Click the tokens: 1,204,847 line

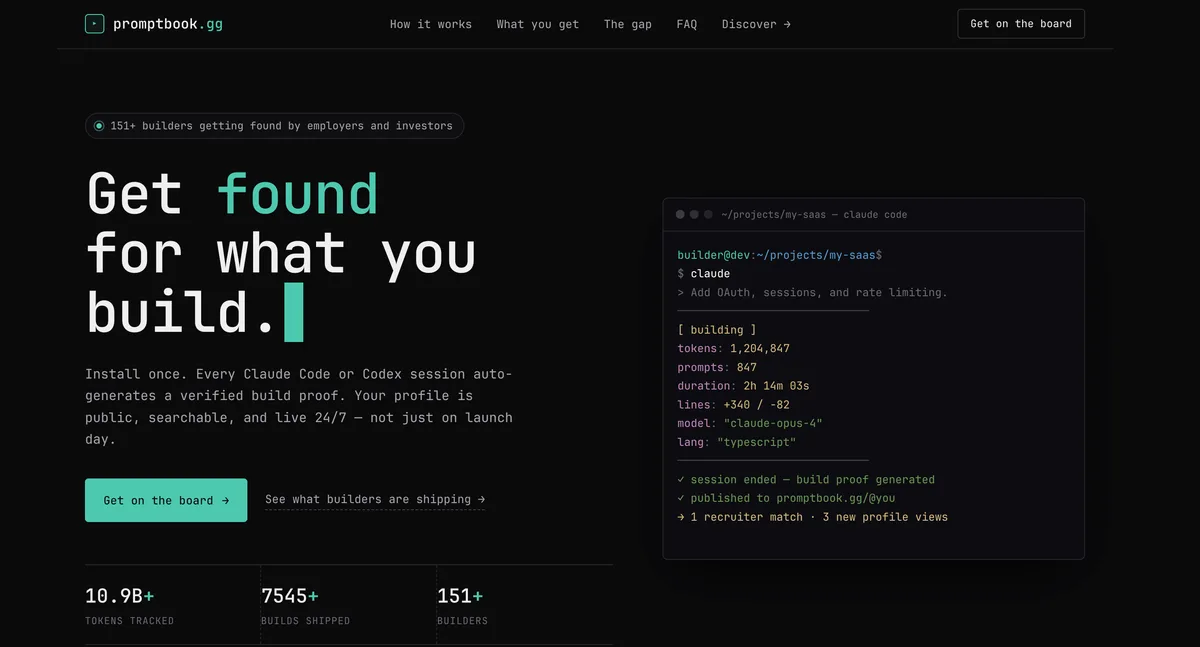pyautogui.click(x=733, y=348)
